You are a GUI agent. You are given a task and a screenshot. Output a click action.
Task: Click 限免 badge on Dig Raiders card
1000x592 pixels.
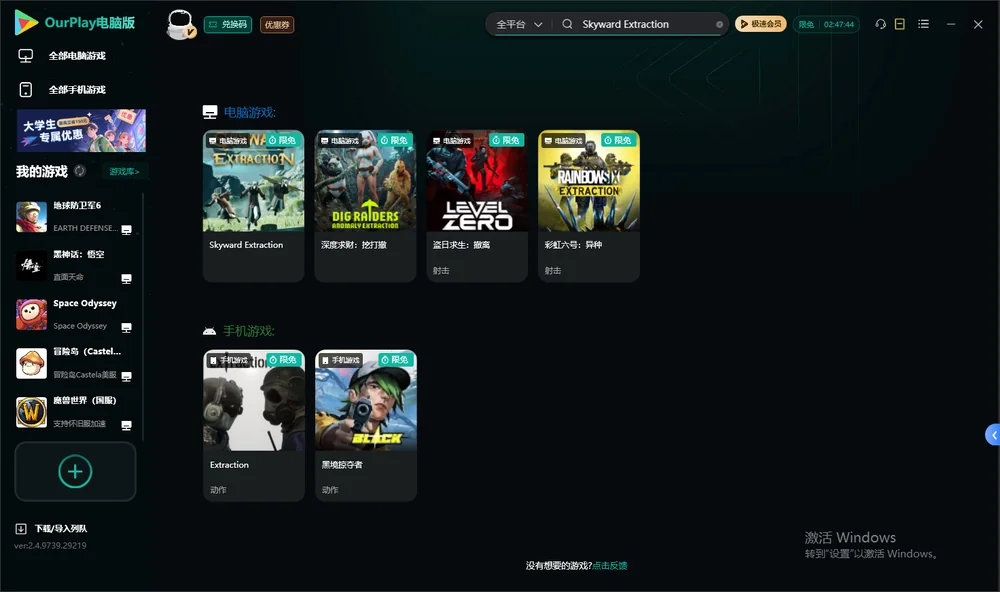tap(394, 140)
